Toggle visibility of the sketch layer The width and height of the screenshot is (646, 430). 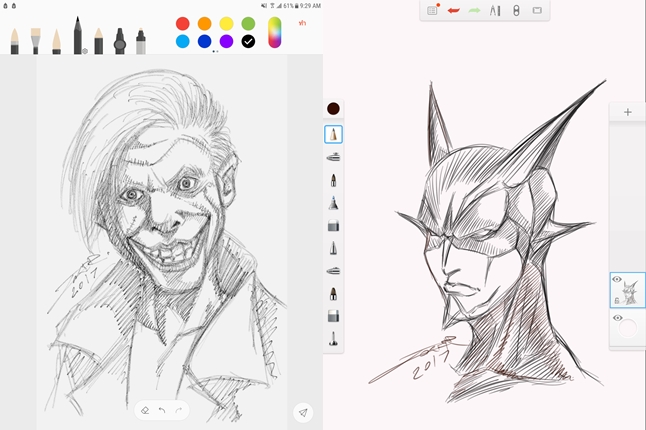(616, 280)
